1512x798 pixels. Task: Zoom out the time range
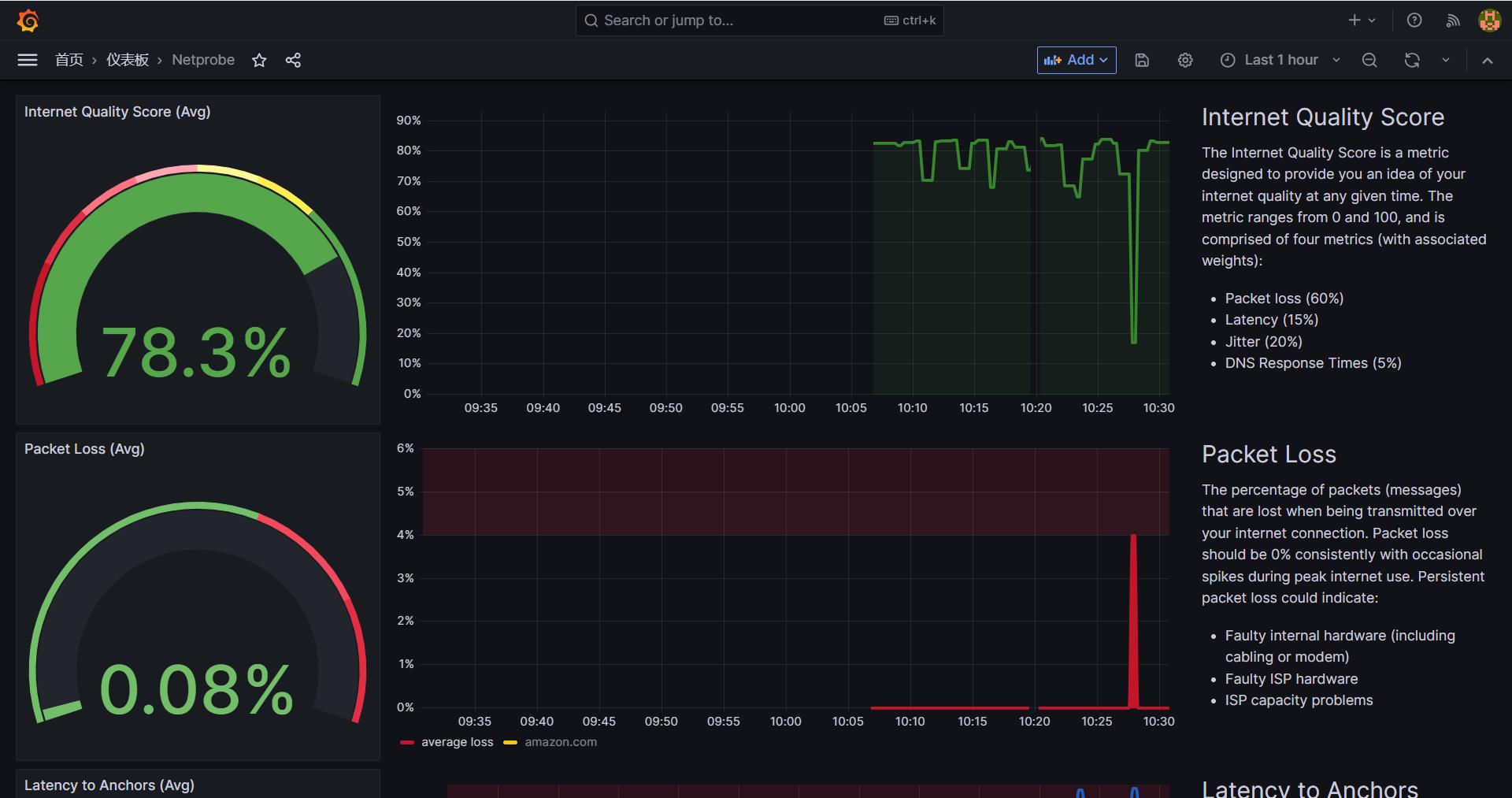1369,60
